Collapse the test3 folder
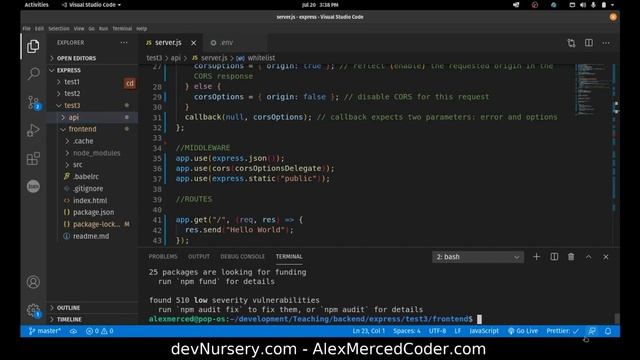Screen dimensions: 640x360 tap(72, 105)
